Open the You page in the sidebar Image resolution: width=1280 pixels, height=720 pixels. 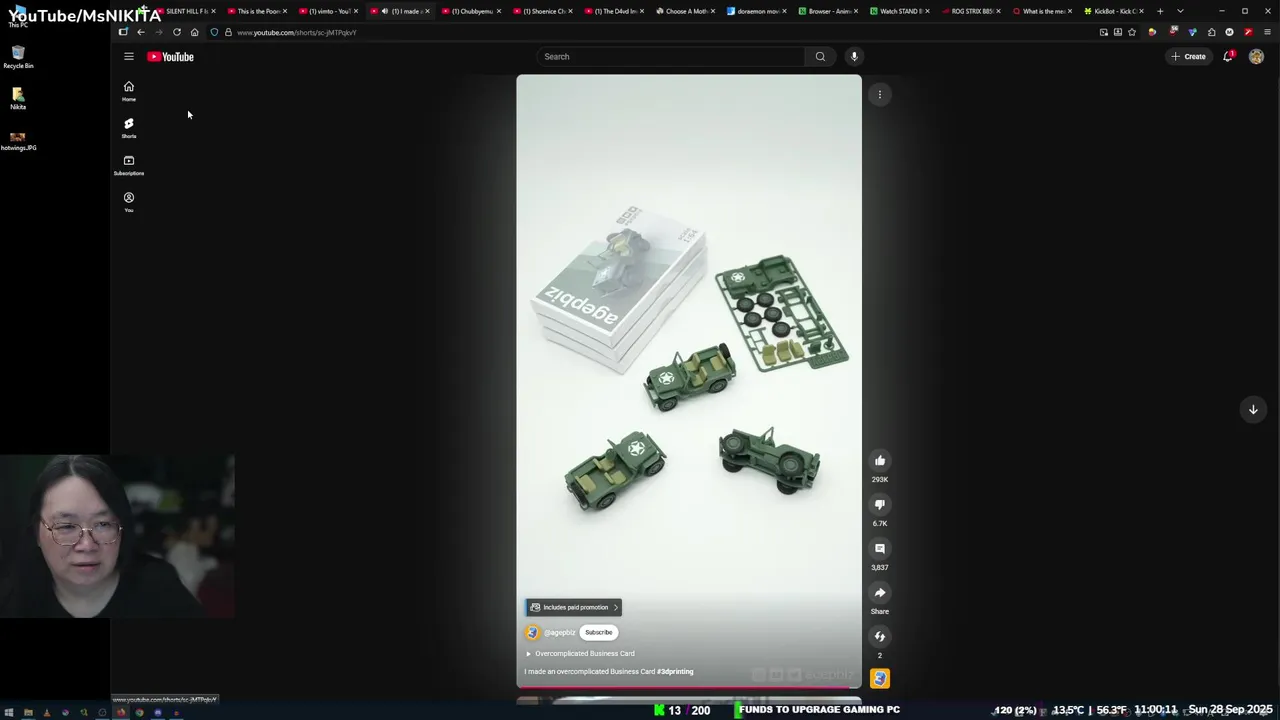tap(128, 202)
